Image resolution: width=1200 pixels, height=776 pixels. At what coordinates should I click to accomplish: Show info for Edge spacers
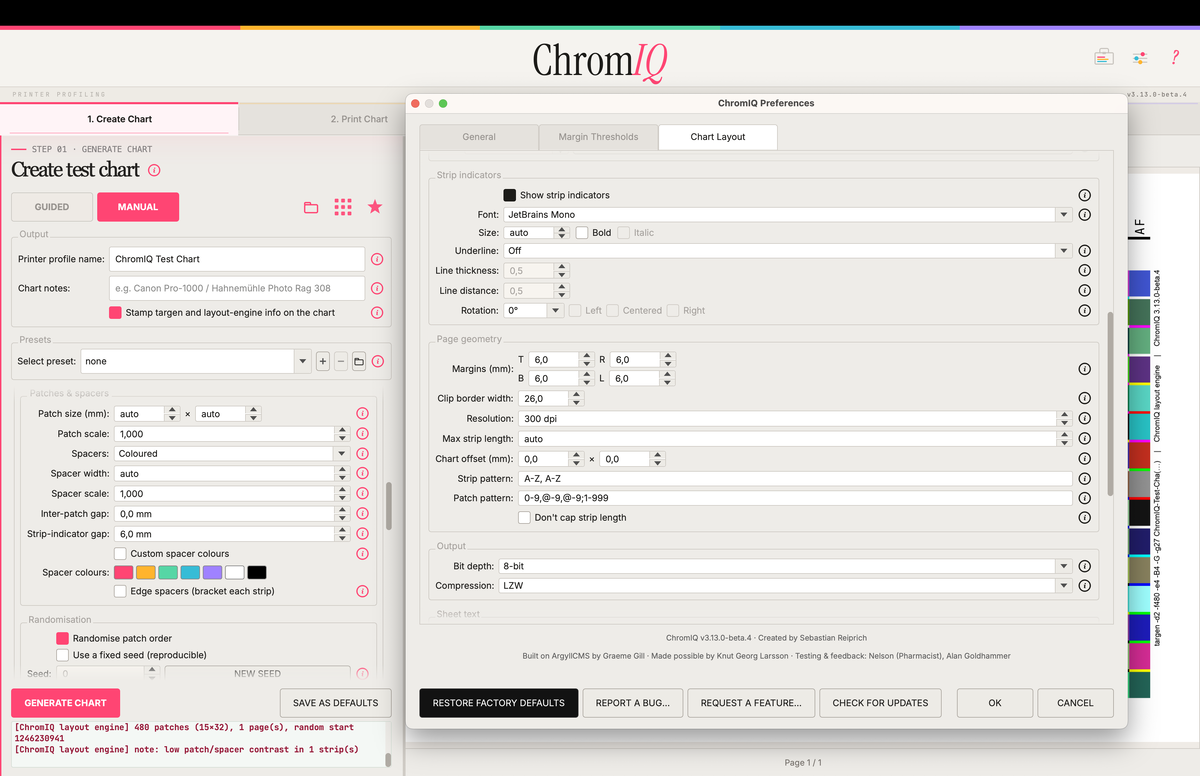click(x=362, y=592)
